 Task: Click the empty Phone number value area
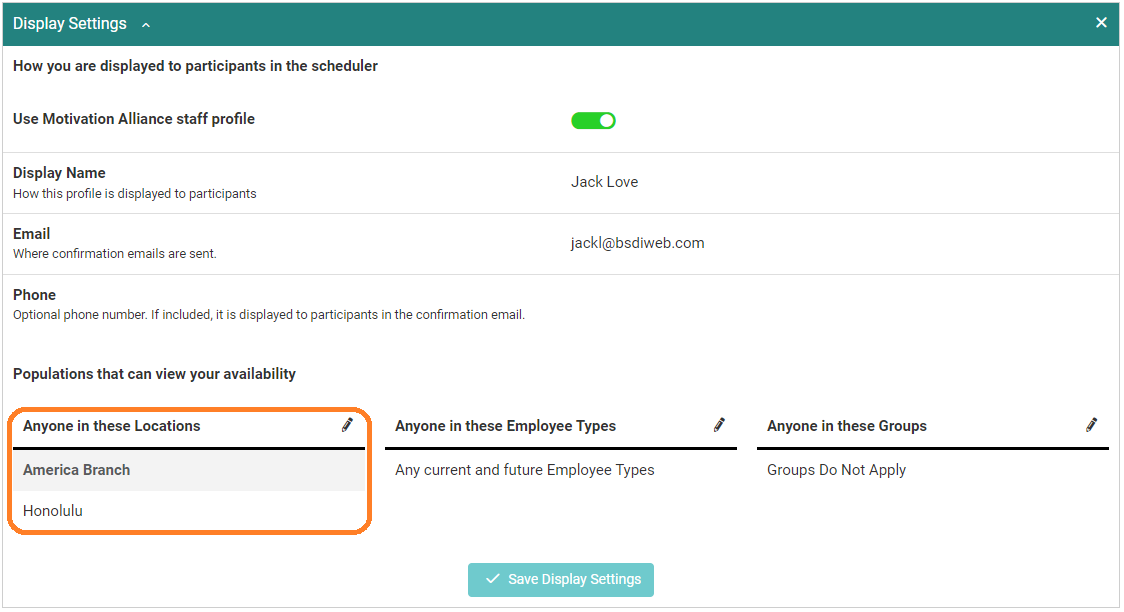click(x=640, y=304)
